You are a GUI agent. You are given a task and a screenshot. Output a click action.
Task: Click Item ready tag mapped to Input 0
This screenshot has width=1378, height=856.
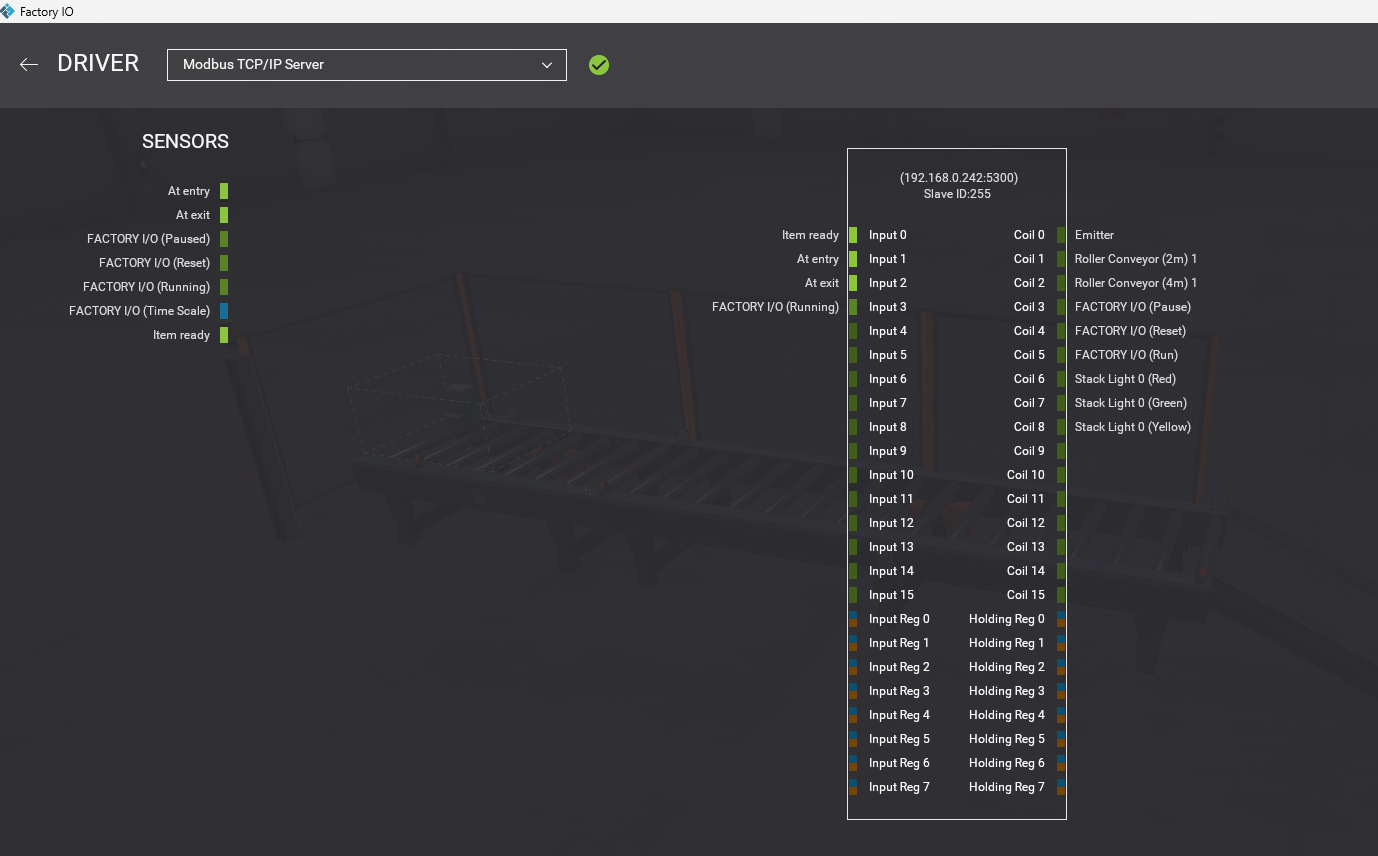tap(810, 235)
